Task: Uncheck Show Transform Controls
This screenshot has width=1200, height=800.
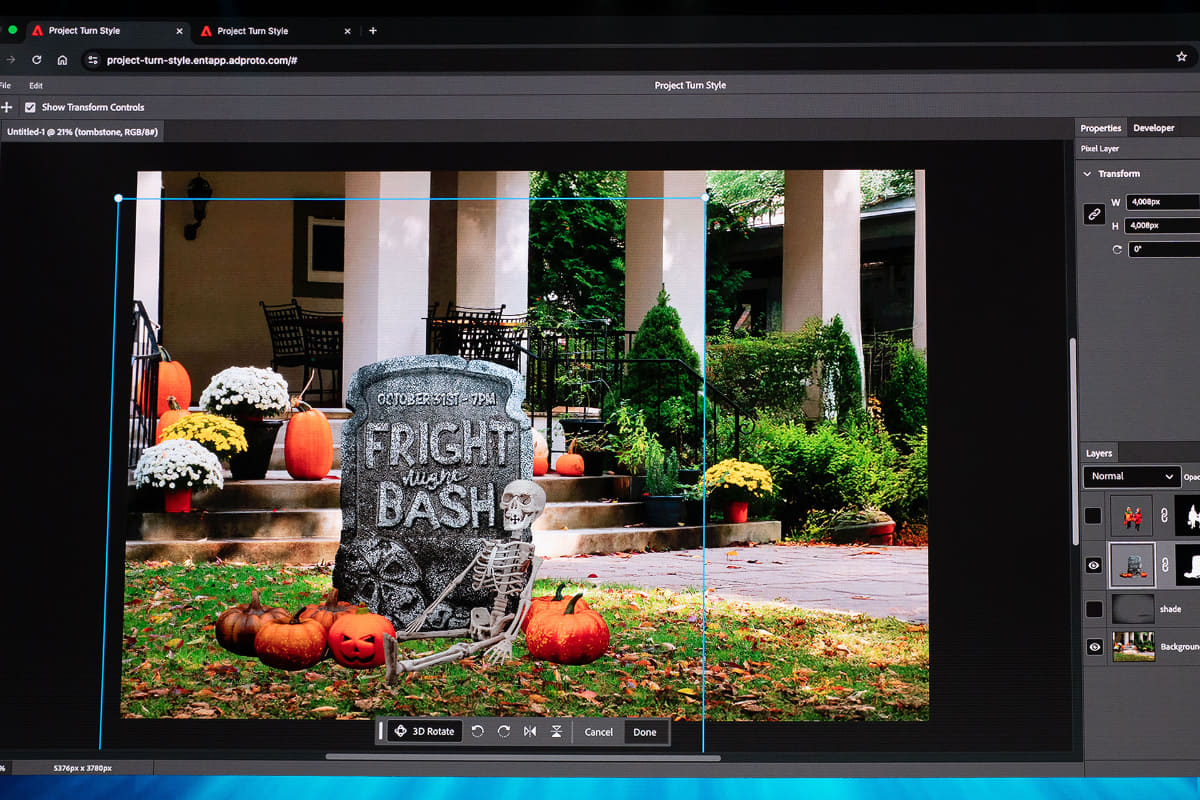Action: [30, 107]
